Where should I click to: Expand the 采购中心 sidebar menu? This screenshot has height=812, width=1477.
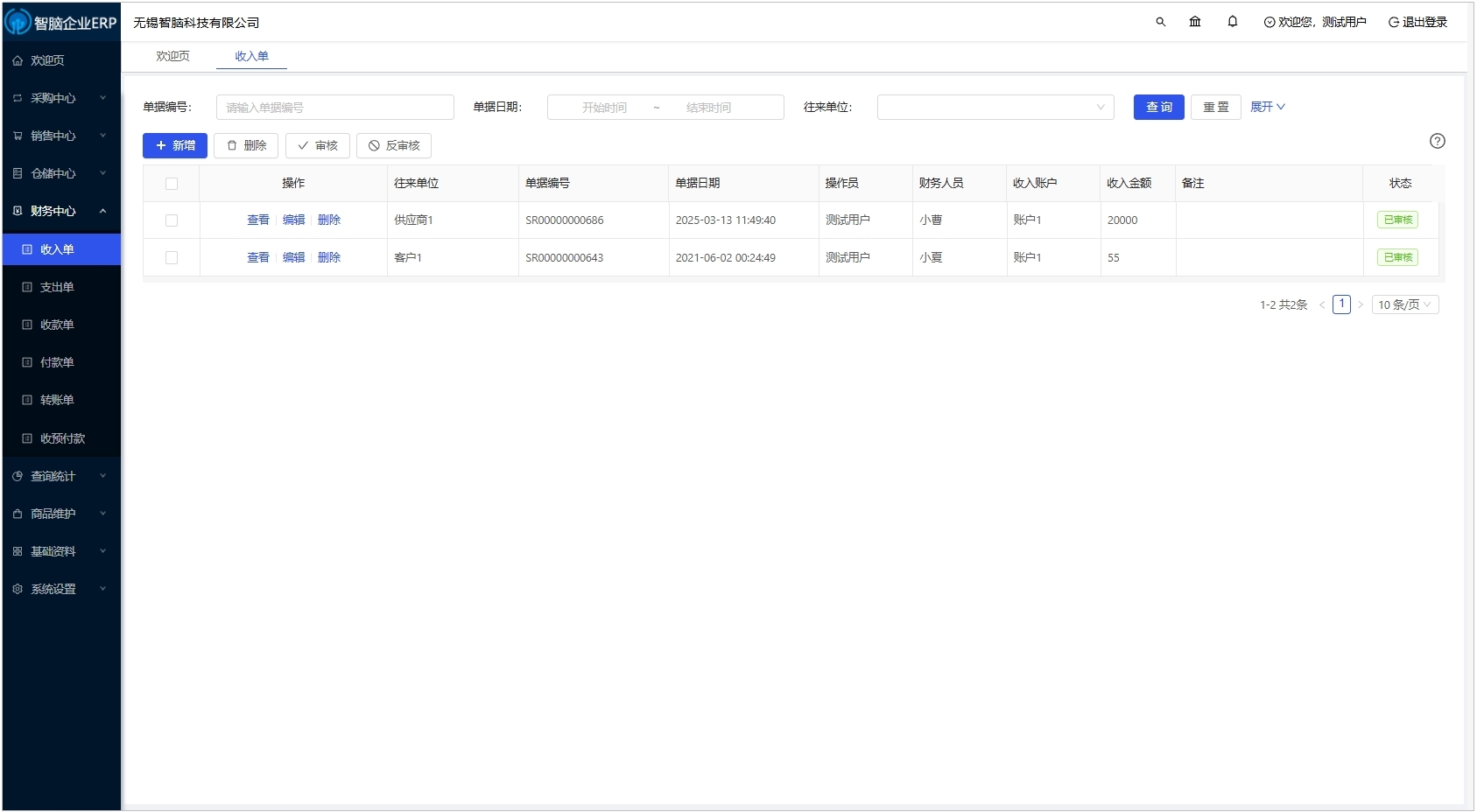[x=60, y=98]
